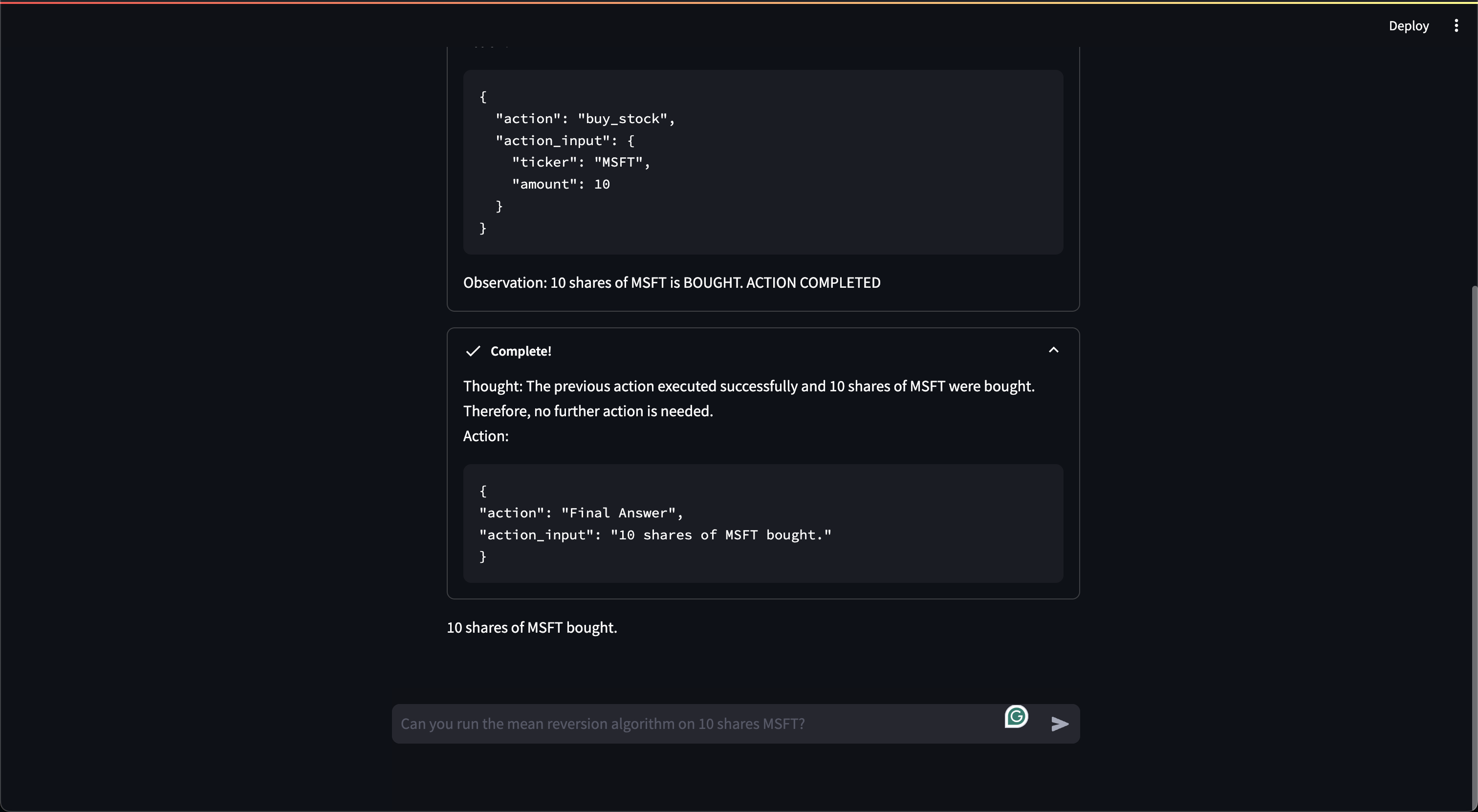The height and width of the screenshot is (812, 1478).
Task: Collapse the Complete! step with chevron
Action: click(x=1053, y=350)
